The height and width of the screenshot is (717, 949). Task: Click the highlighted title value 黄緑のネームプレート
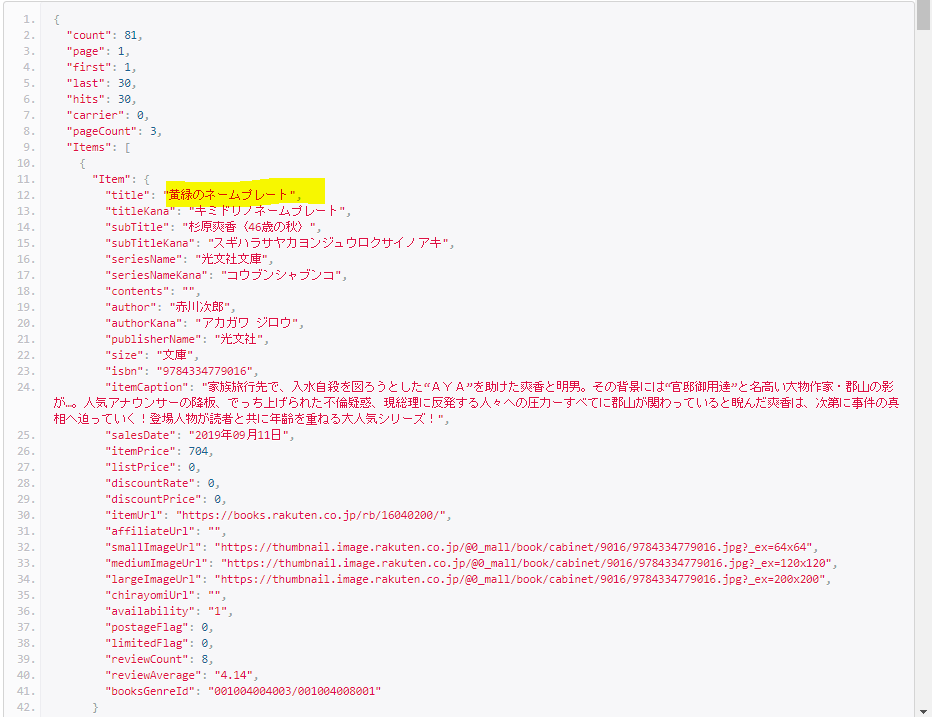[x=231, y=195]
